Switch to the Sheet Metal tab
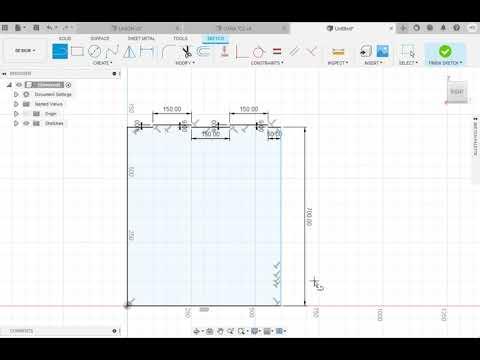 click(141, 39)
